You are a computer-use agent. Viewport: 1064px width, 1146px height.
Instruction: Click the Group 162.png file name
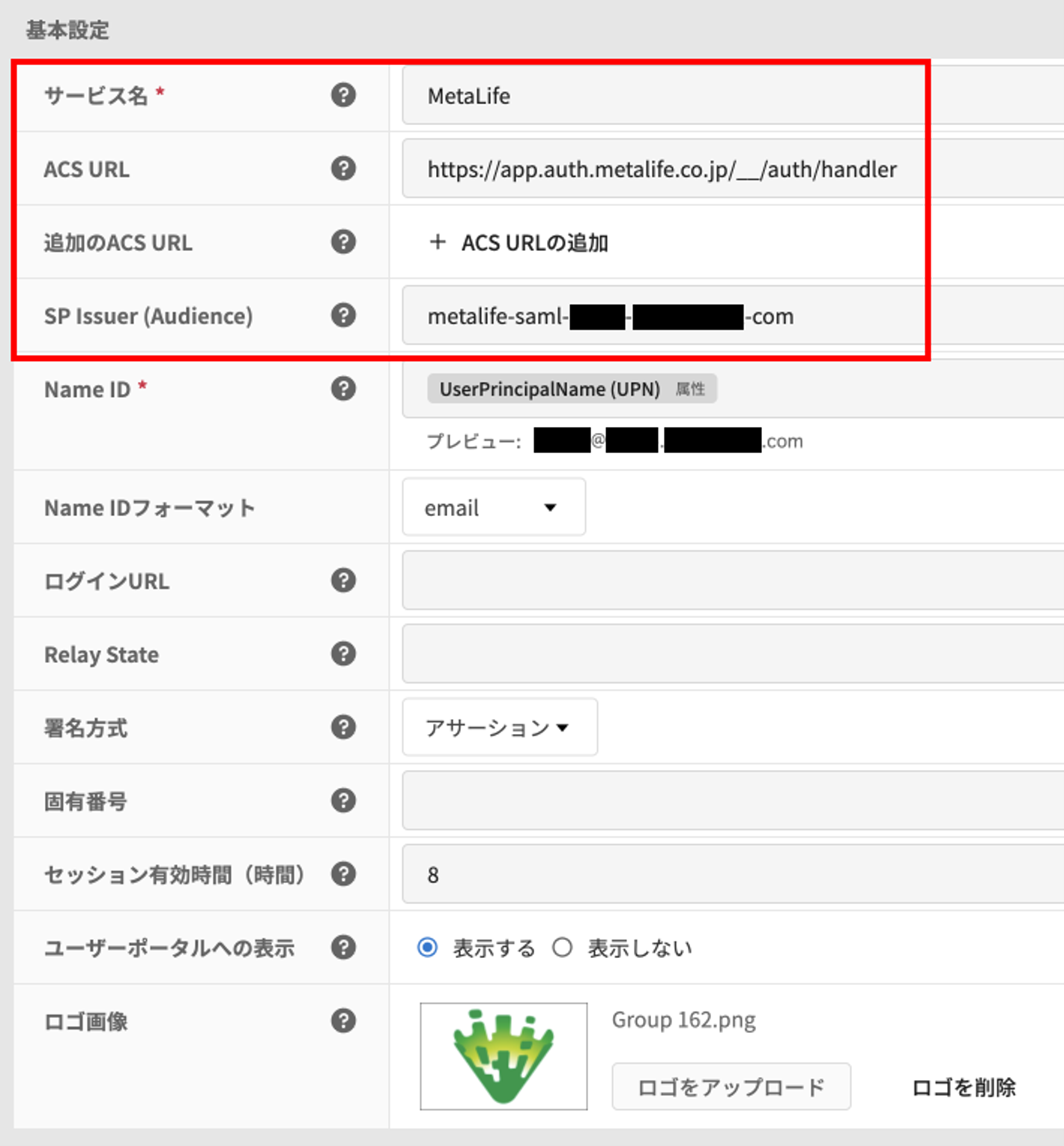[x=683, y=1020]
